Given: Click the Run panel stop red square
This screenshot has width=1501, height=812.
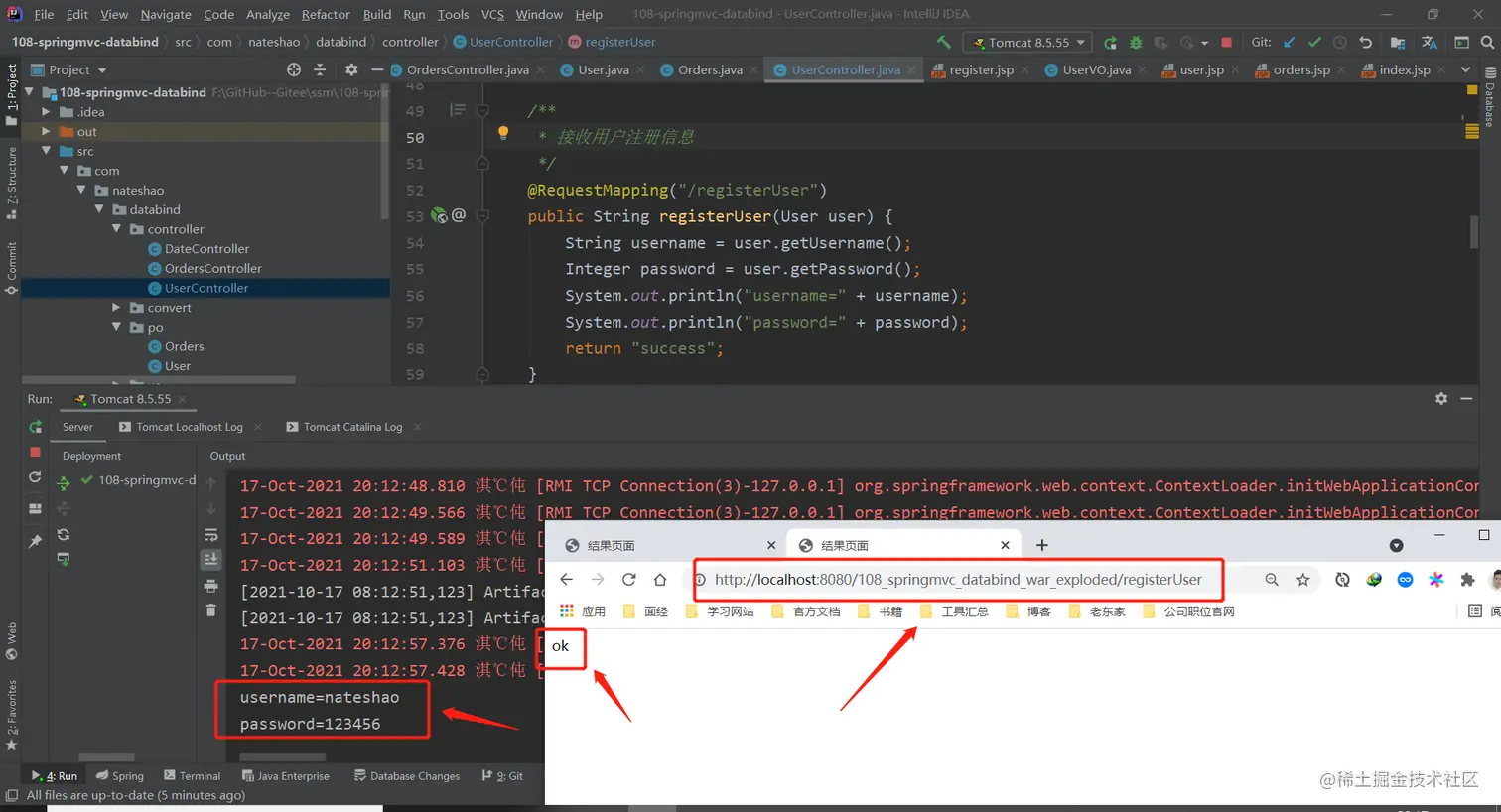Looking at the screenshot, I should (35, 452).
